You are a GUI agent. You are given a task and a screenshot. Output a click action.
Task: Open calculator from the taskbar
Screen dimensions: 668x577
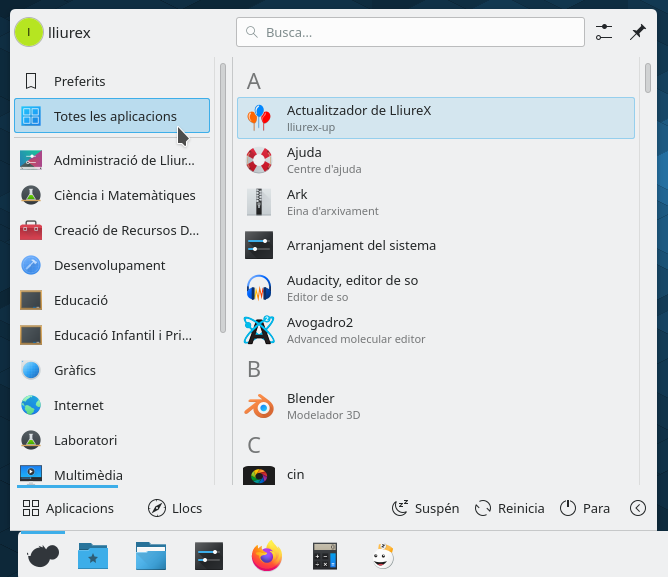325,556
